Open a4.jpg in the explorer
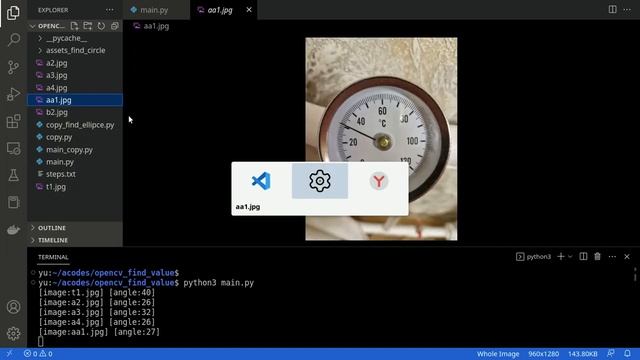 (75, 88)
